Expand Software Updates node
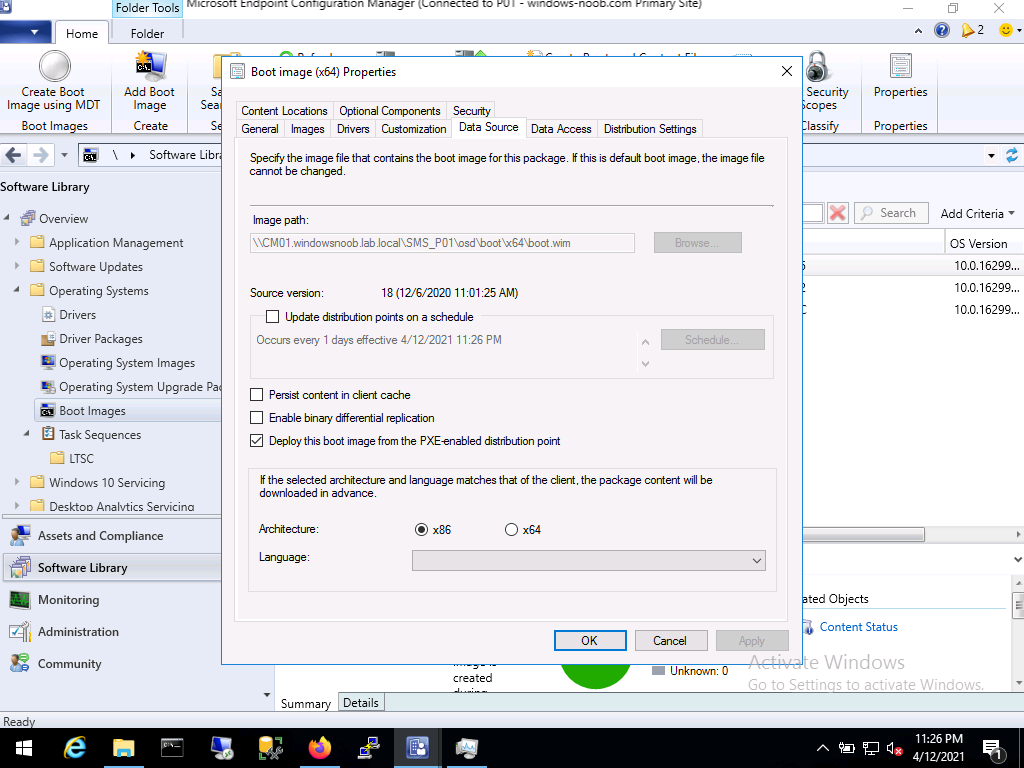This screenshot has width=1024, height=768. (17, 266)
